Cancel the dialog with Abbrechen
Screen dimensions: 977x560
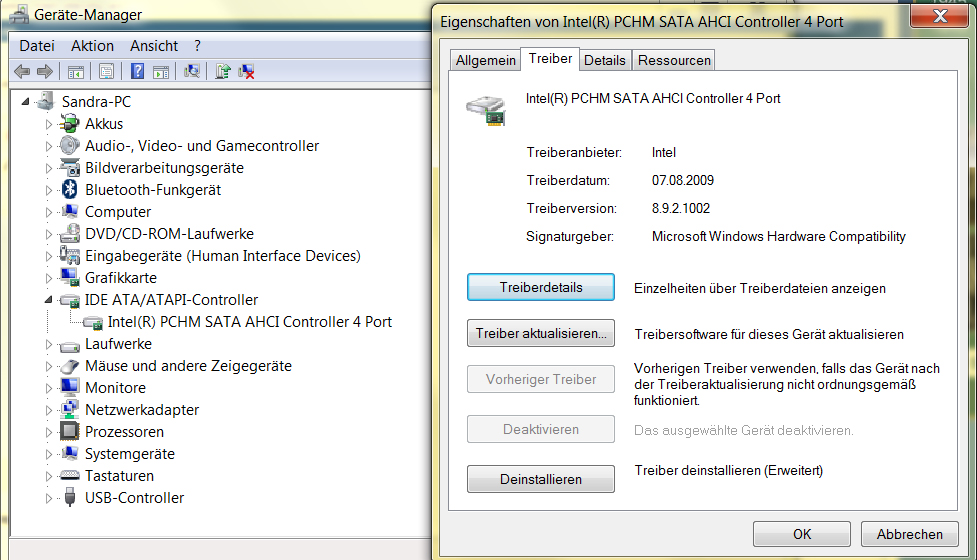(x=910, y=534)
